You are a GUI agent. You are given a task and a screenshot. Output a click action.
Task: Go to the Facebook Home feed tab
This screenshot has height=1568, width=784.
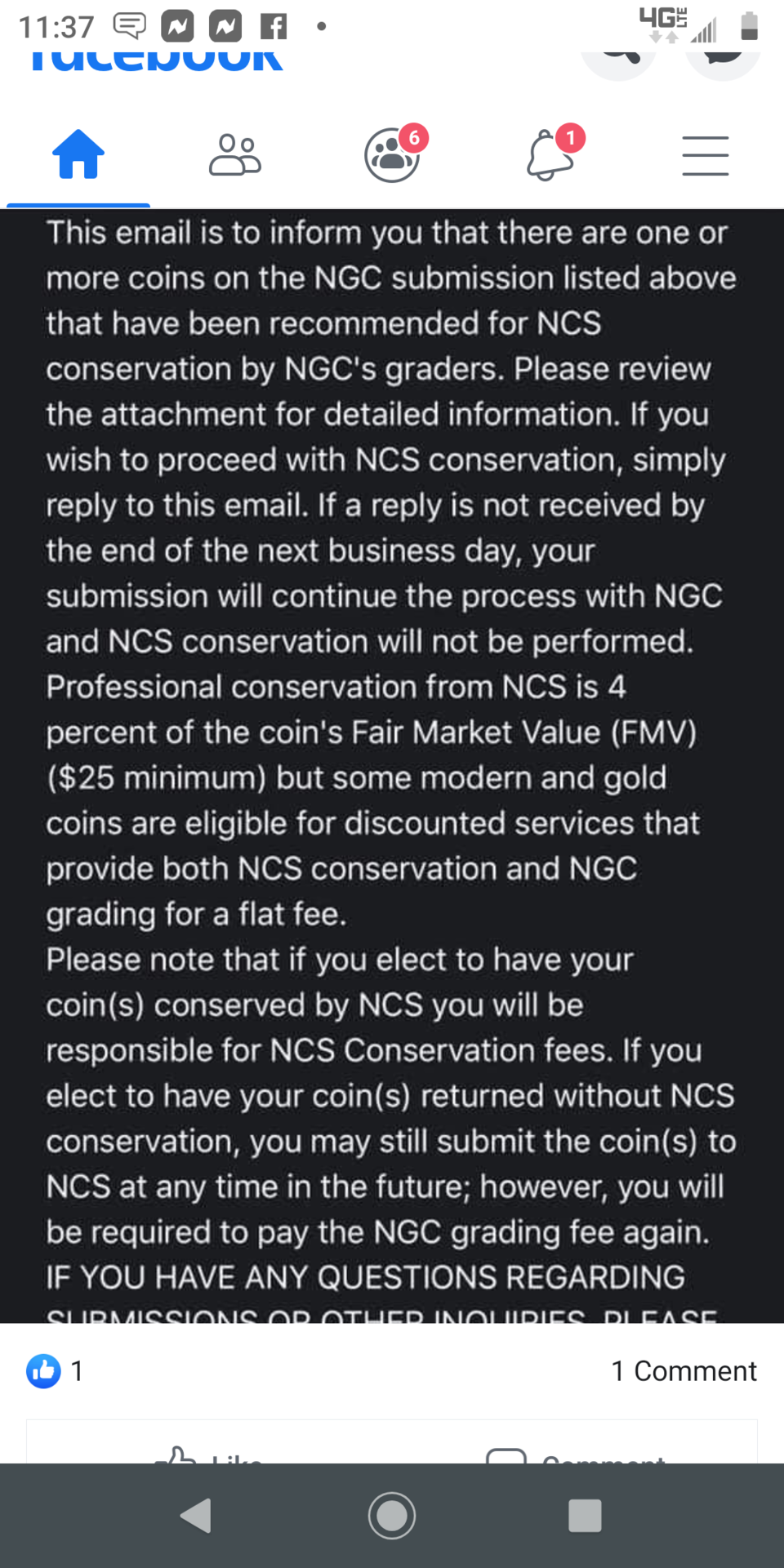pos(78,155)
